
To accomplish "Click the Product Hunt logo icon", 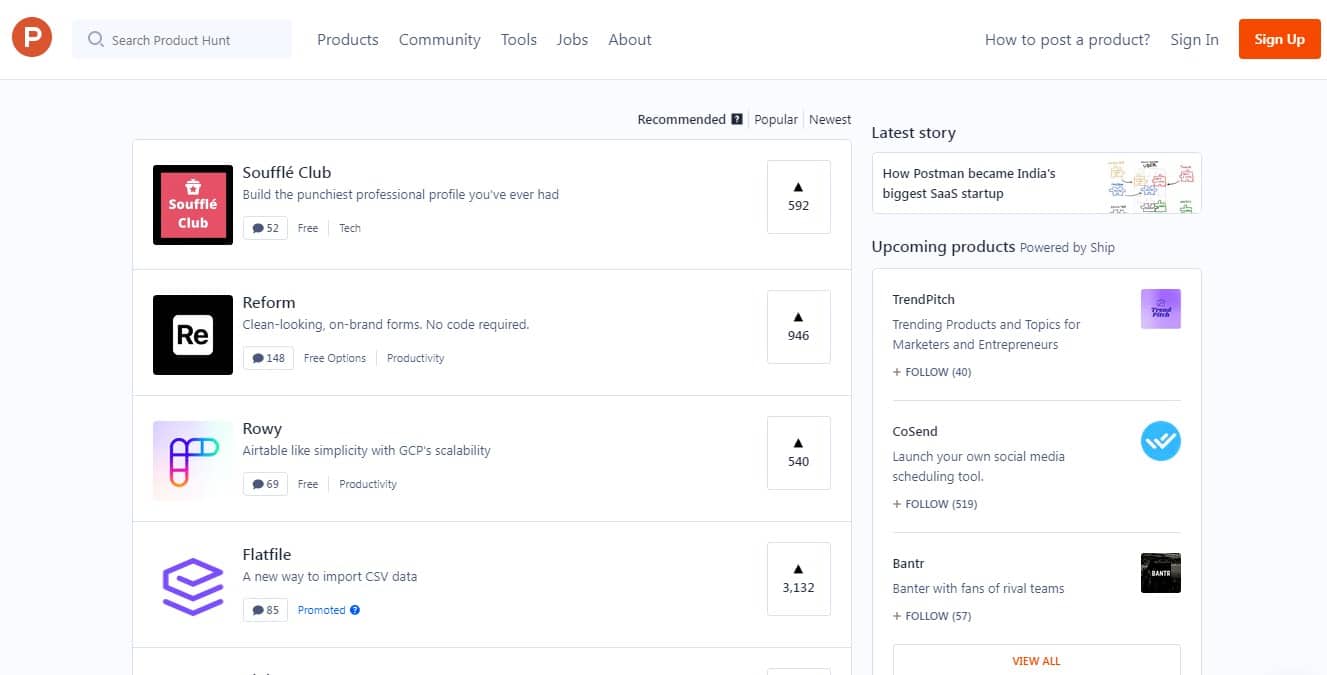I will tap(32, 38).
